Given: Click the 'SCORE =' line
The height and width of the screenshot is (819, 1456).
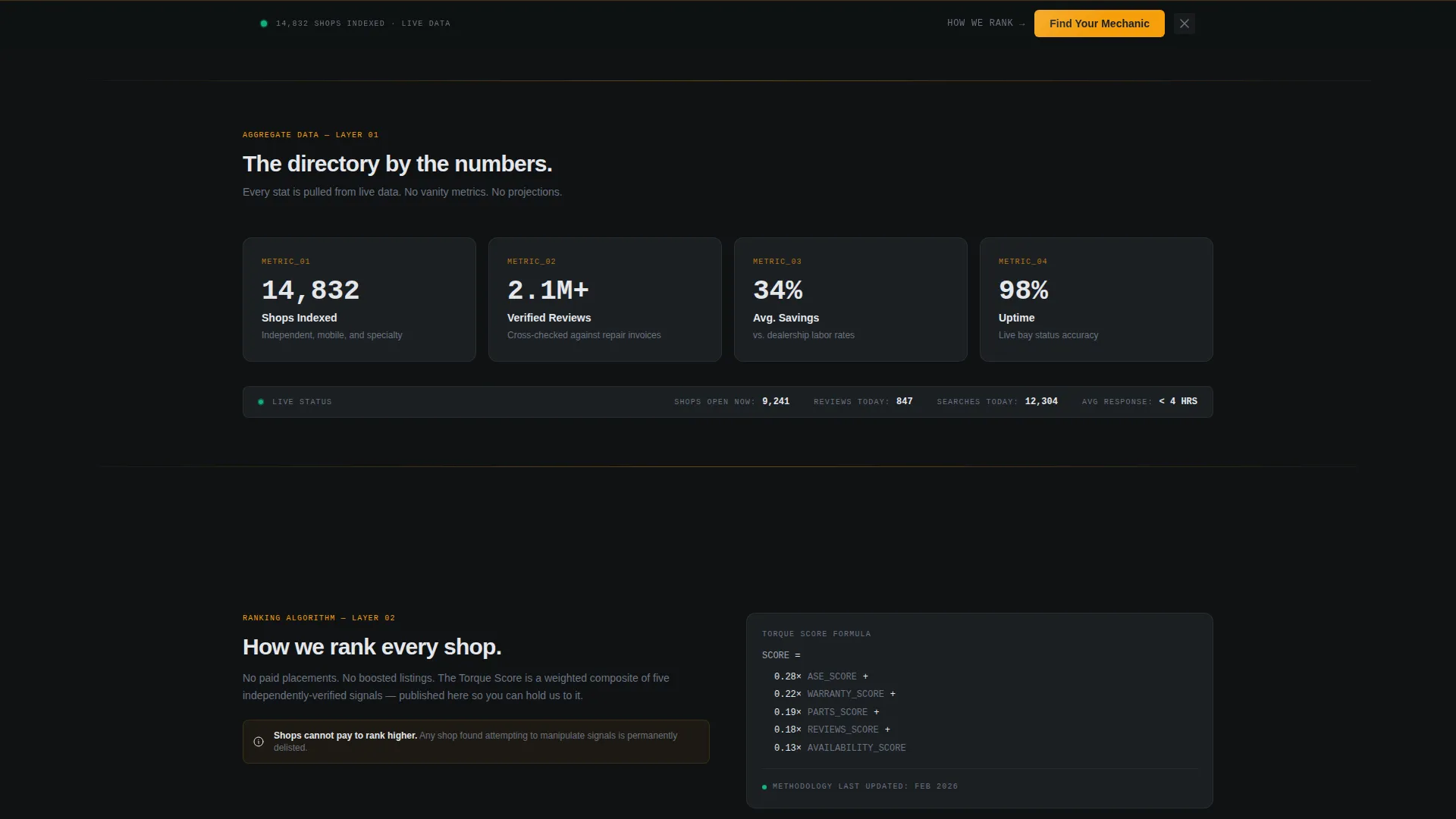Looking at the screenshot, I should click(x=781, y=655).
